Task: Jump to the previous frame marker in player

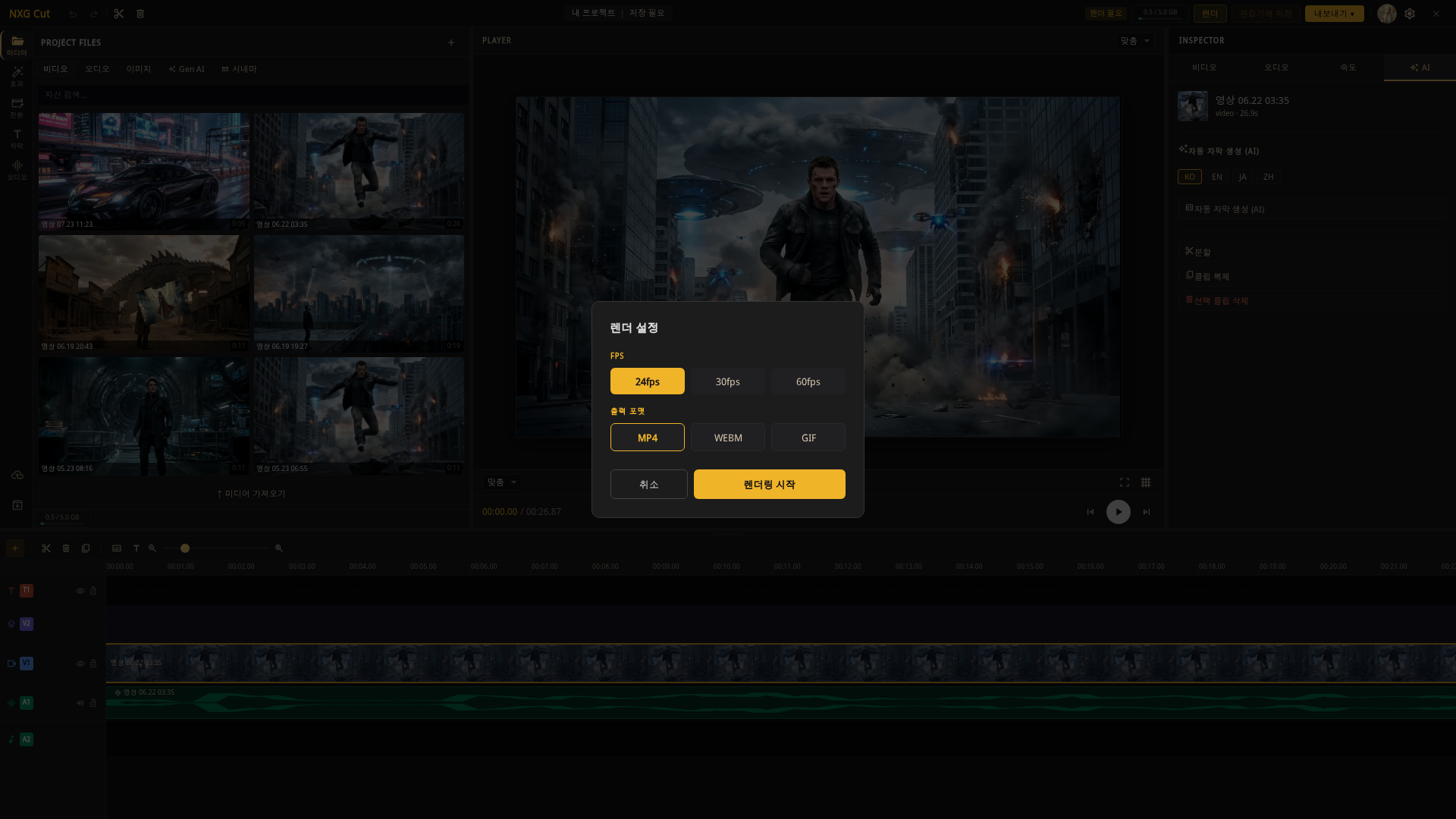Action: click(1090, 512)
